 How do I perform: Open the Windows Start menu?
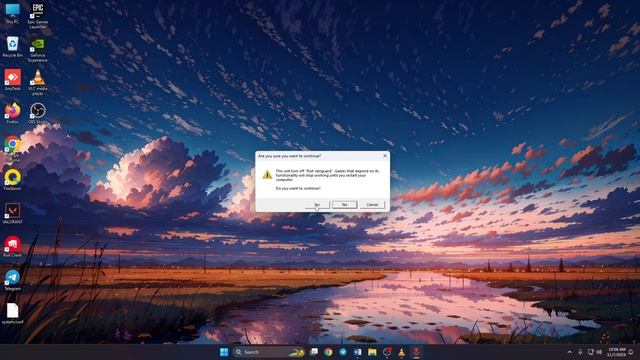(x=224, y=352)
